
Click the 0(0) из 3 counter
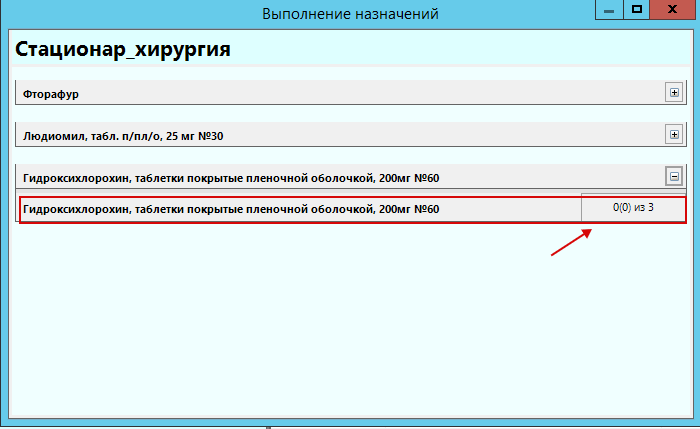(633, 208)
